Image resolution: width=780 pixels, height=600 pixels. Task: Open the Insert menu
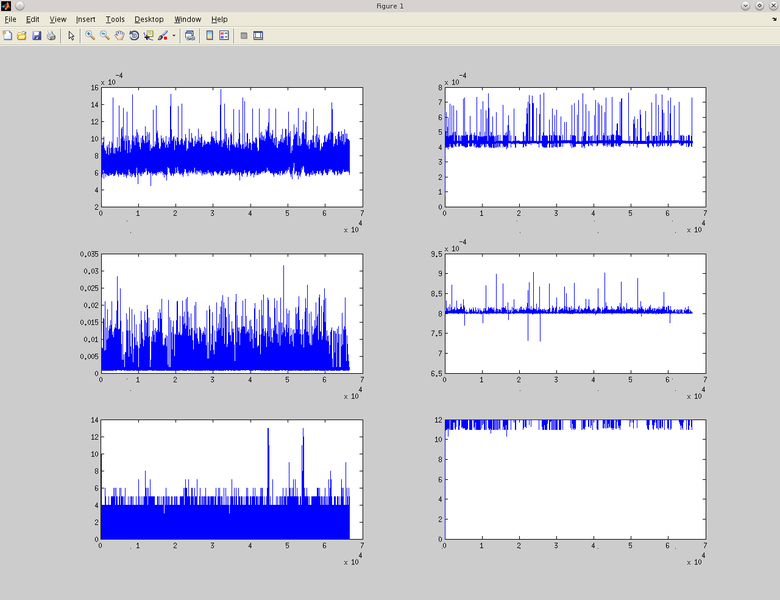[x=85, y=19]
